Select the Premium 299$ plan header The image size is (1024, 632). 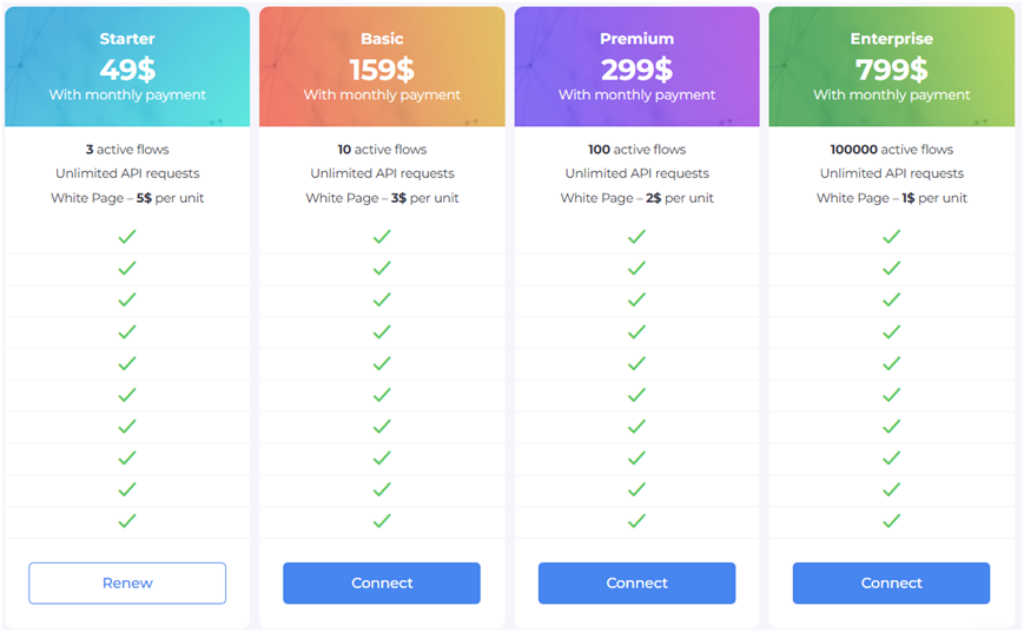coord(637,68)
